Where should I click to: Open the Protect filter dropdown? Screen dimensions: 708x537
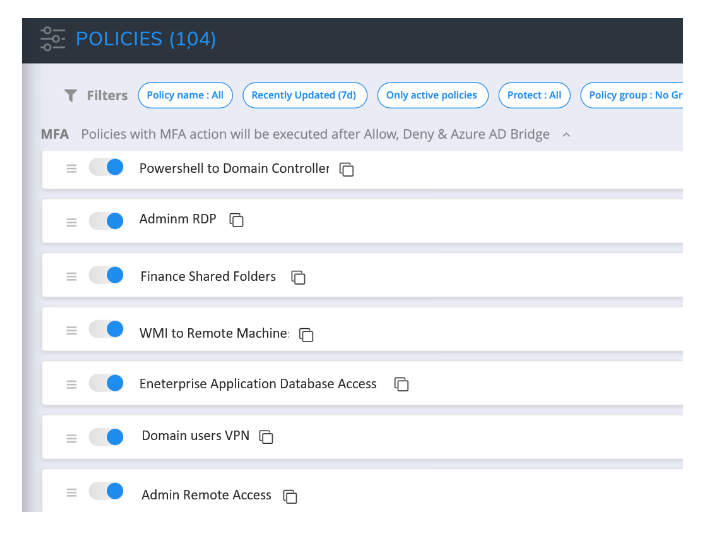click(534, 95)
